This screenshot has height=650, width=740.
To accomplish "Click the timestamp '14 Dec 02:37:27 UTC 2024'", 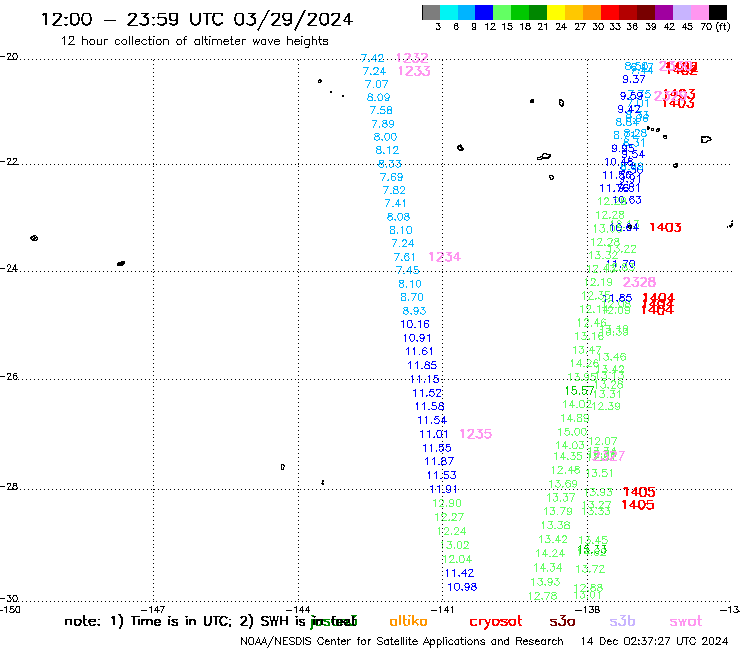I will pyautogui.click(x=654, y=641).
